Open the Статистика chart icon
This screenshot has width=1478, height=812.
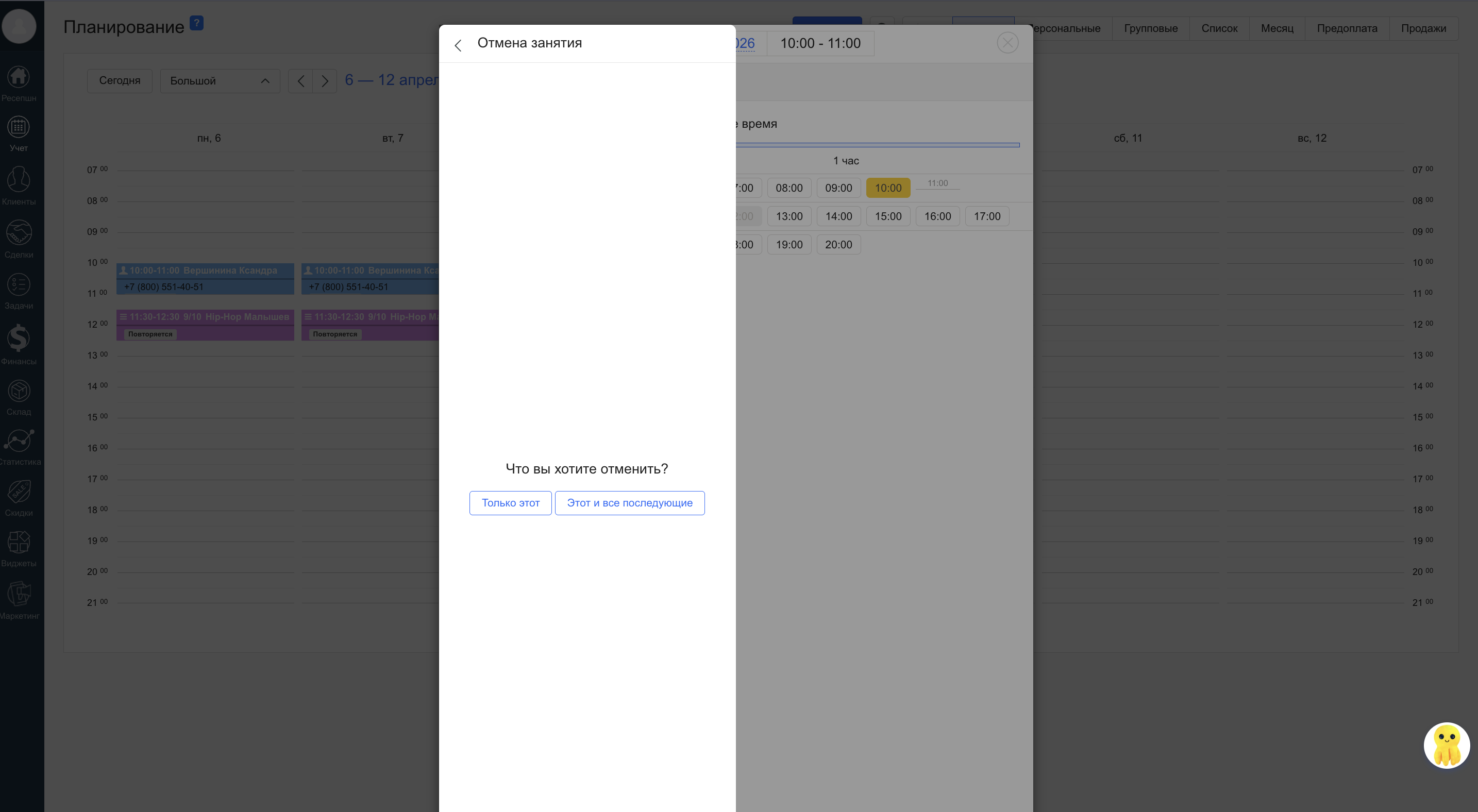[x=19, y=441]
